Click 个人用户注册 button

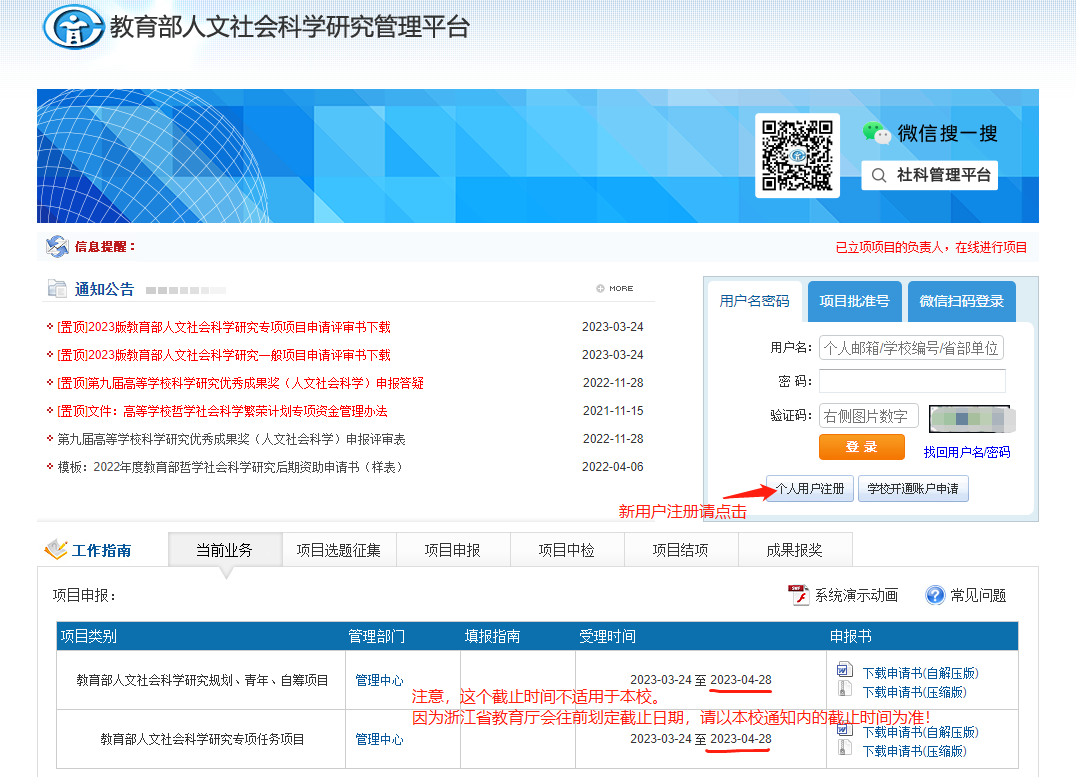coord(809,489)
